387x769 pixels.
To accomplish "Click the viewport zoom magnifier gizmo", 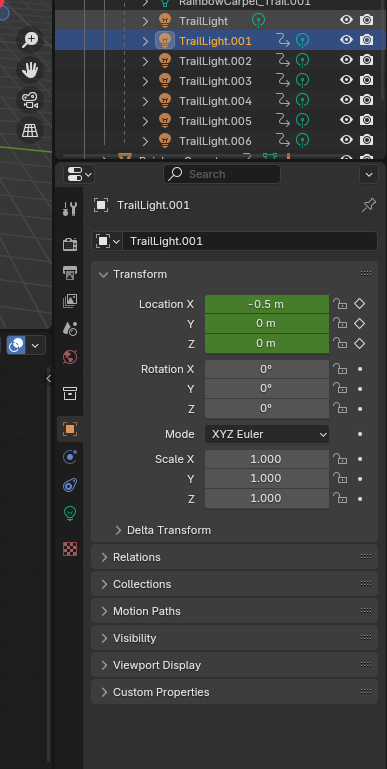I will coord(30,40).
